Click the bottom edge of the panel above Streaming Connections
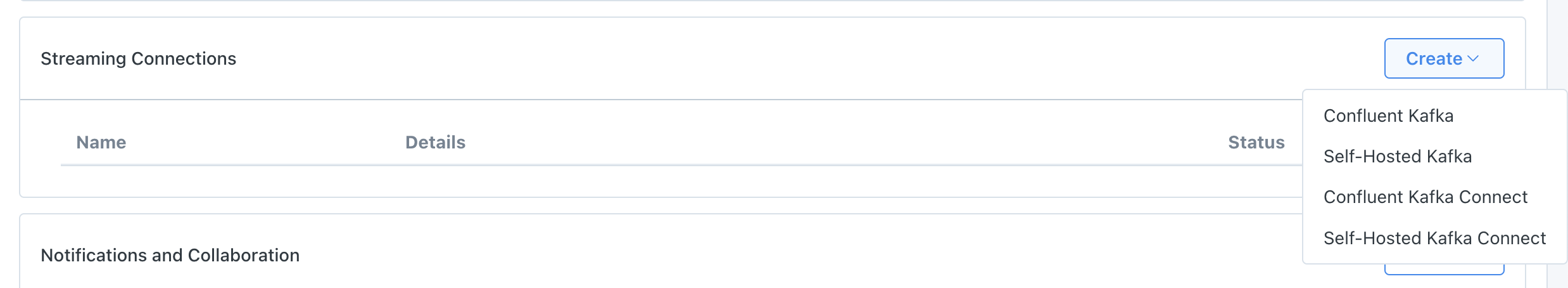Screen dimensions: 1568x288 [760, 1]
